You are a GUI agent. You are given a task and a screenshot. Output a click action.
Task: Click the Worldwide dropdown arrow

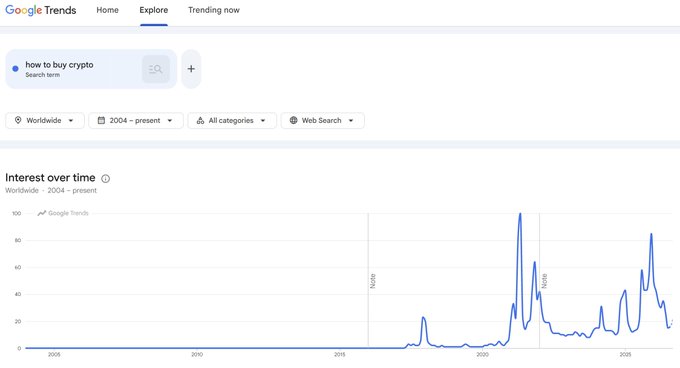pyautogui.click(x=71, y=120)
